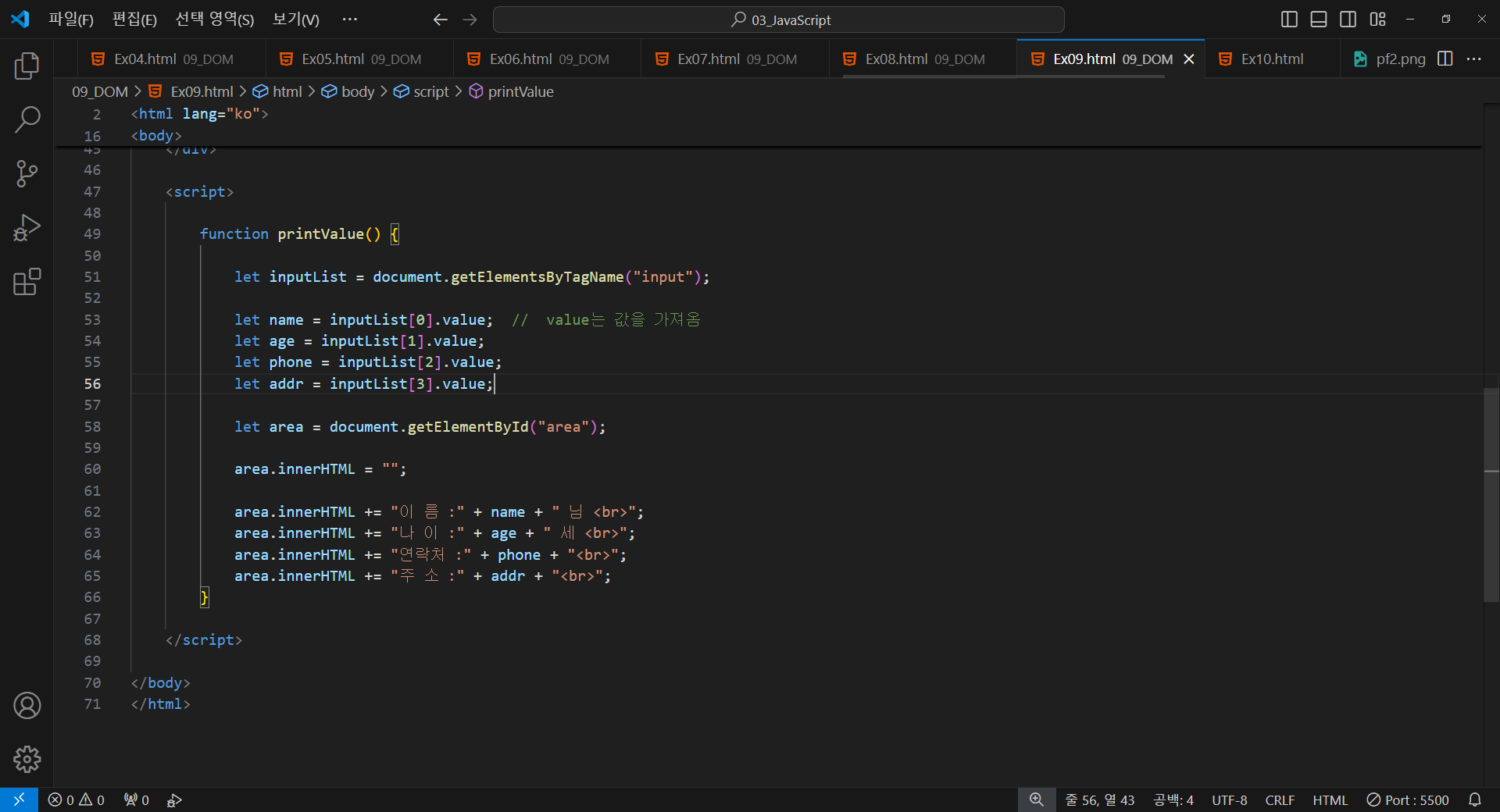Screen dimensions: 1500x812
Task: Click the cursor position 줄 56, 열 43
Action: pyautogui.click(x=1099, y=800)
